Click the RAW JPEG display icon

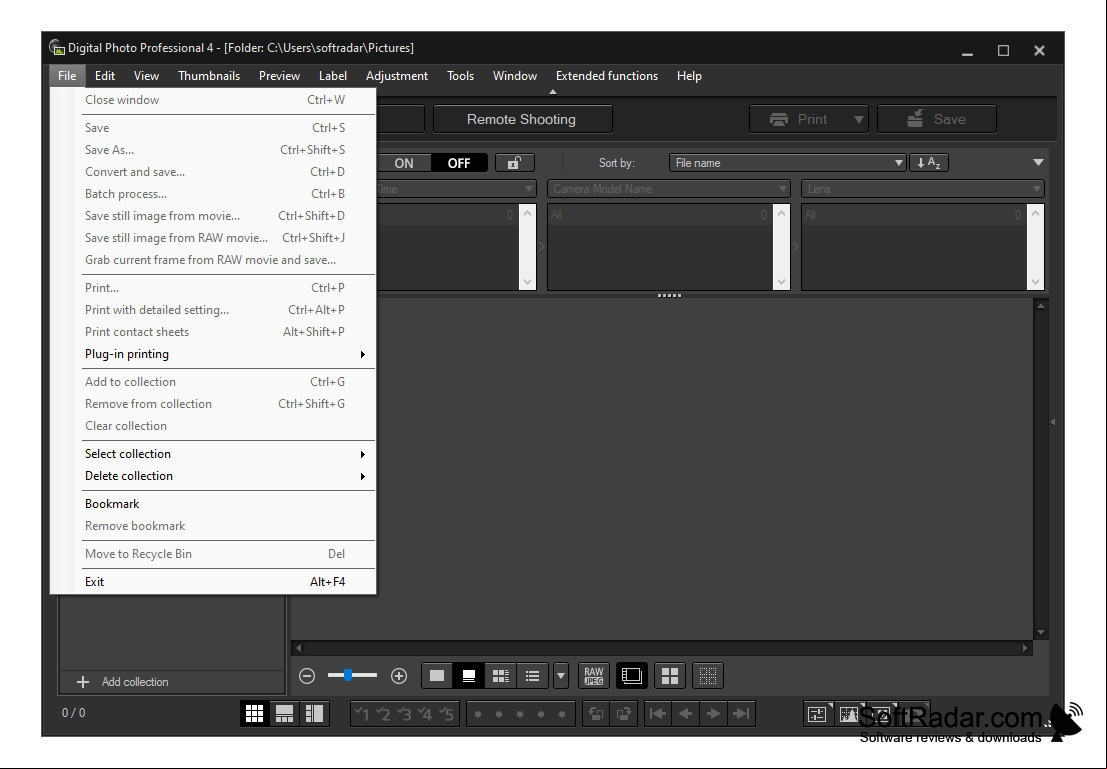(594, 676)
